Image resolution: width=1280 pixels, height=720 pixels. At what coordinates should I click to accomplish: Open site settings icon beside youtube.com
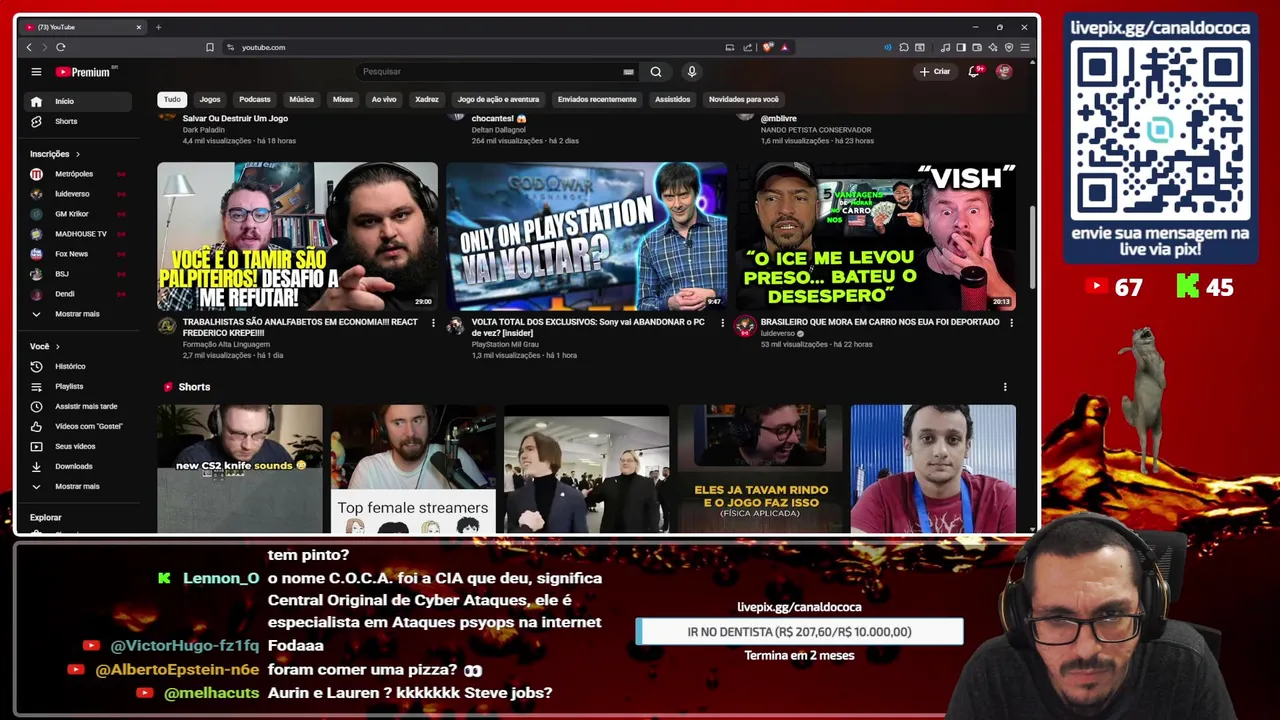point(231,47)
